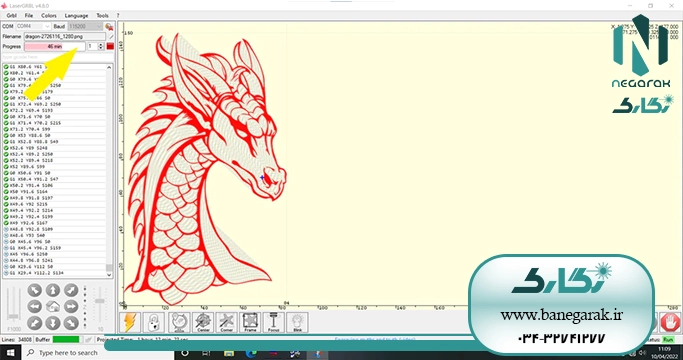
Task: Open the Windows Start menu
Action: click(x=10, y=353)
